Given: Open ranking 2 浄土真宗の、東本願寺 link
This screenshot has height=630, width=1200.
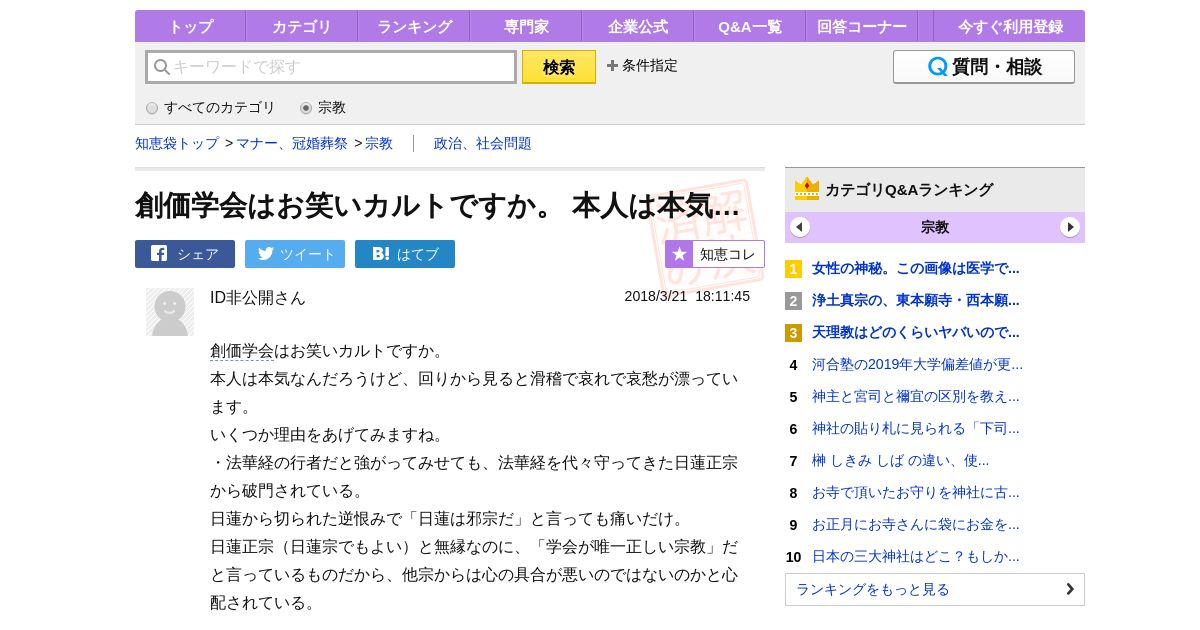Looking at the screenshot, I should tap(916, 300).
